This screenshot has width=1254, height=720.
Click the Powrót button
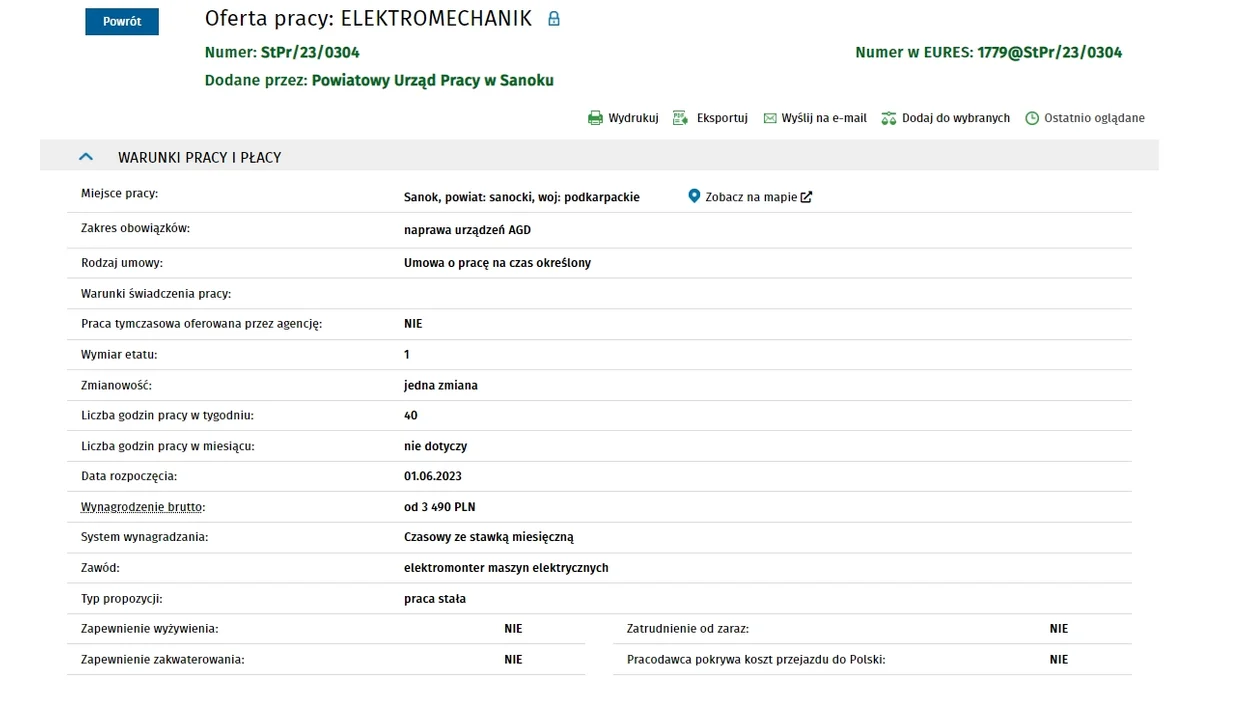(122, 21)
